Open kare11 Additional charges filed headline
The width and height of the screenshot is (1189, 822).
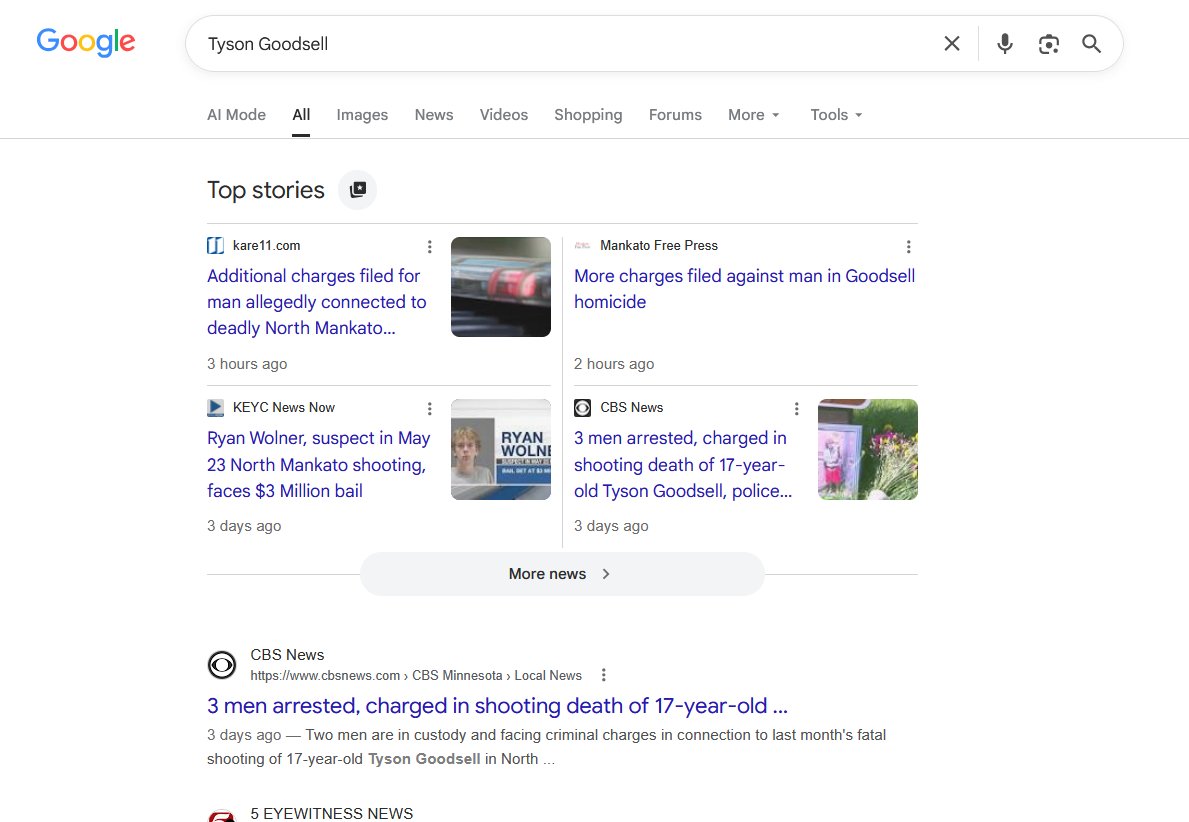317,302
